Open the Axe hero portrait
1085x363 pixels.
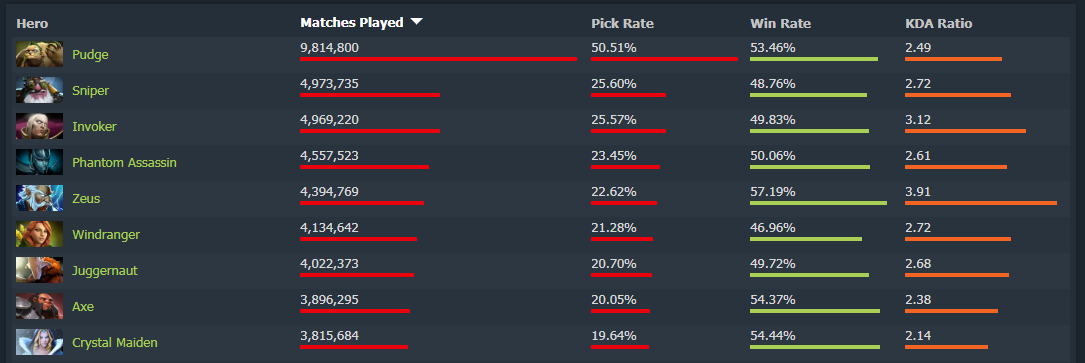click(x=39, y=306)
